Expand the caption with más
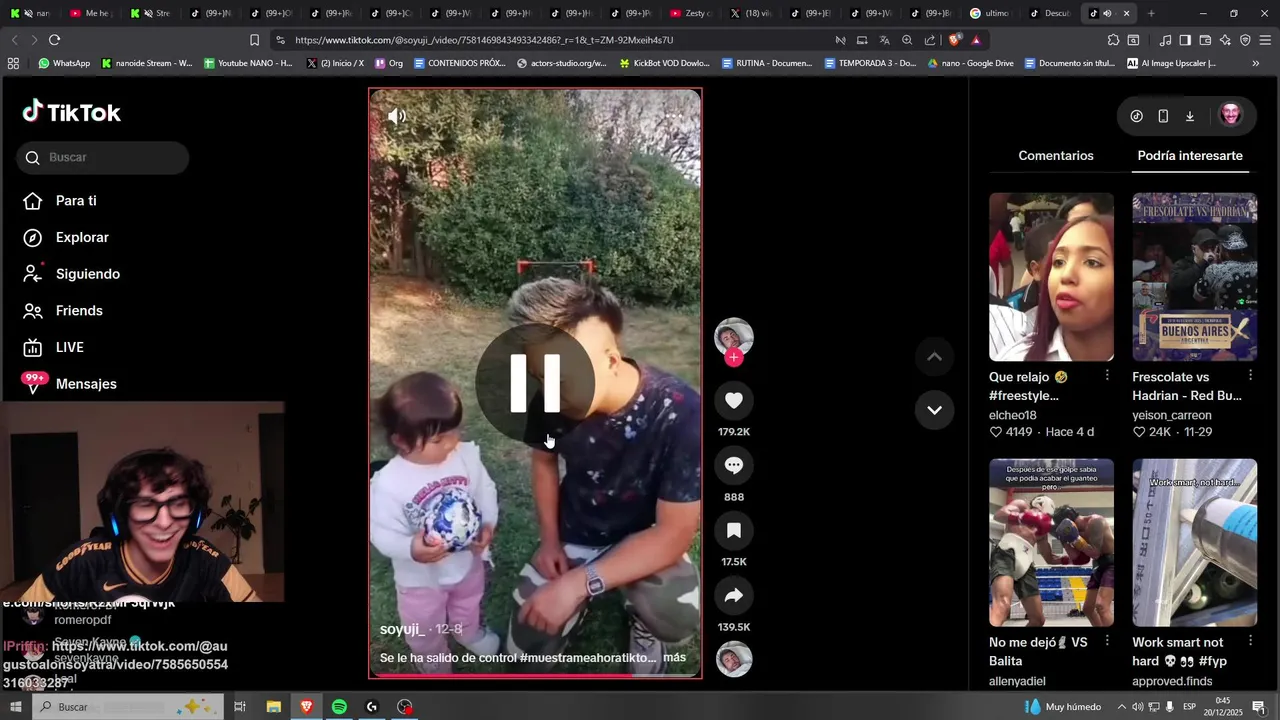Viewport: 1280px width, 720px height. 674,658
